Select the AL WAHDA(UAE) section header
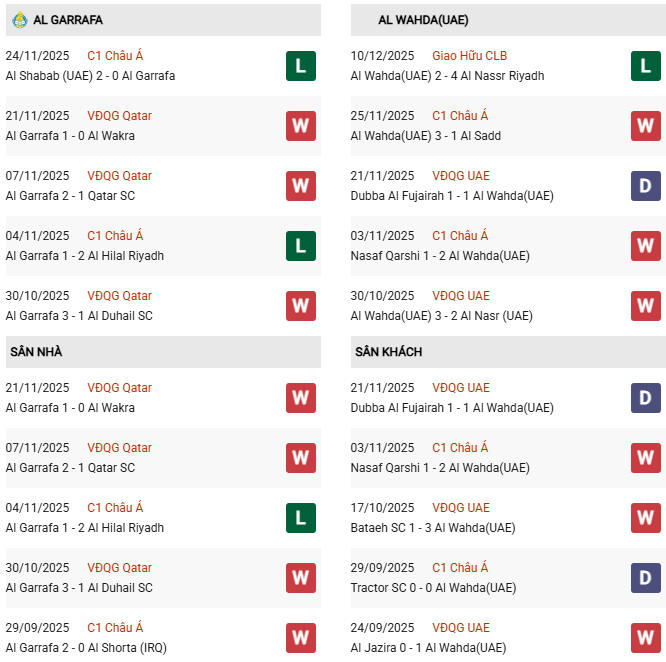Viewport: 666px width, 662px height. tap(423, 20)
